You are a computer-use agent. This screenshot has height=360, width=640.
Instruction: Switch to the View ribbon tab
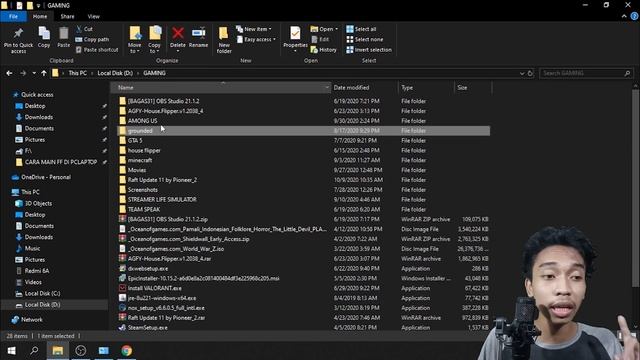93,16
